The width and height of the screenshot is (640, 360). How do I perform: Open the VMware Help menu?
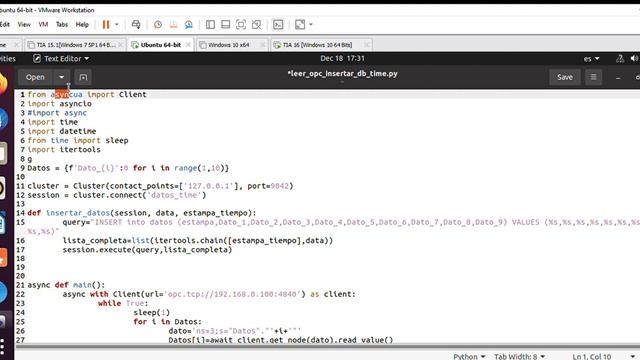(82, 24)
